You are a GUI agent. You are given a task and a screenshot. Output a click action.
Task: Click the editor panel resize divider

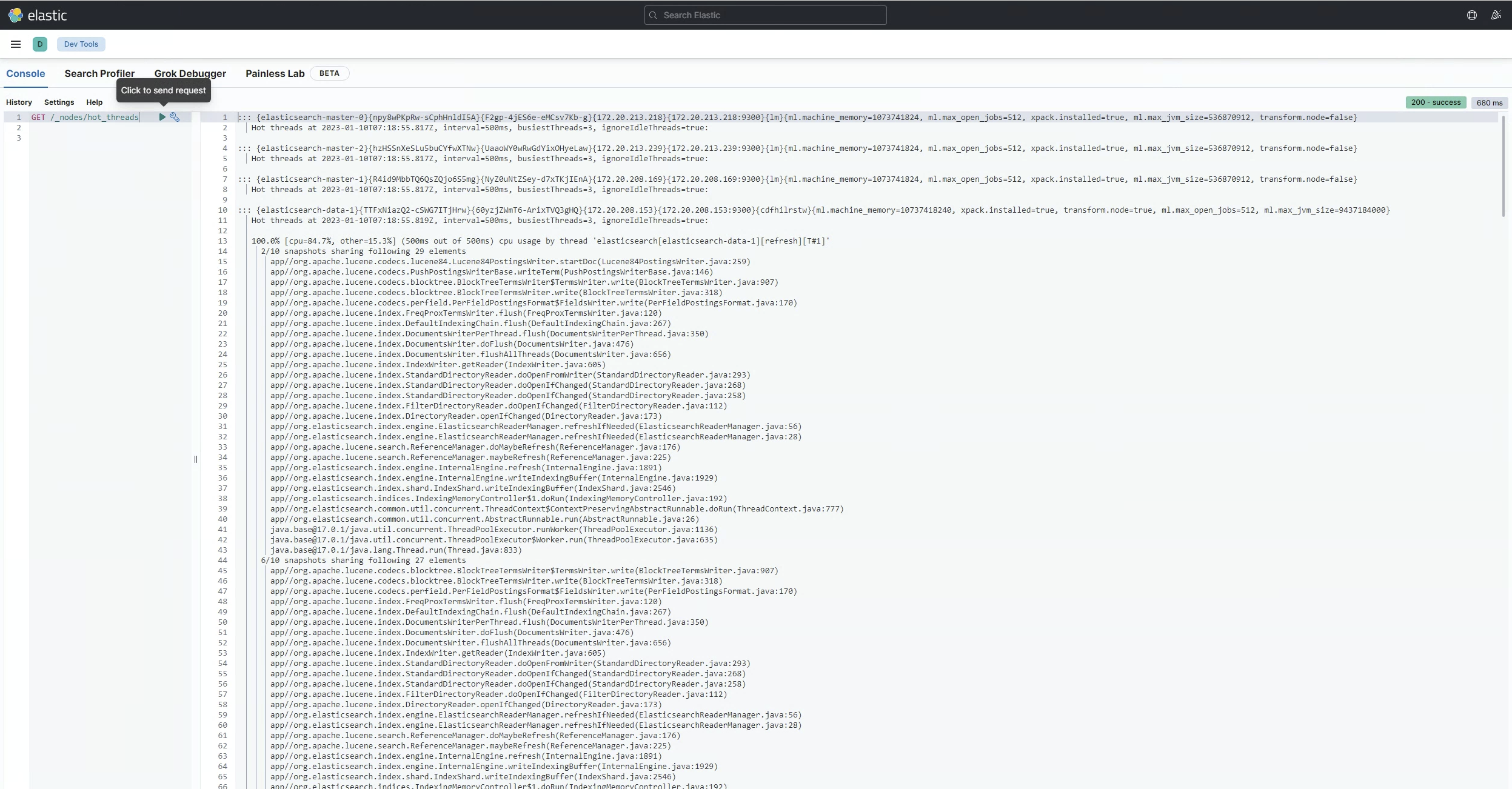[195, 459]
